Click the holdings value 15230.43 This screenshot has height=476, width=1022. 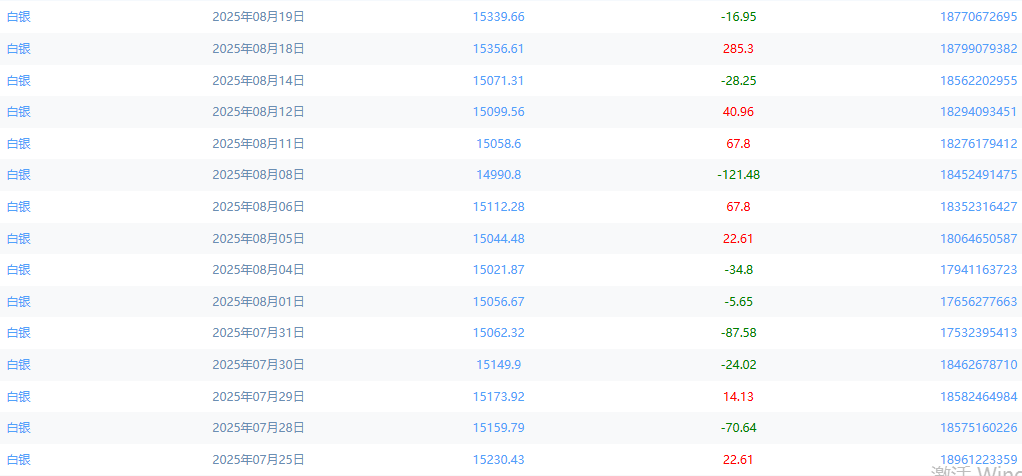[x=499, y=460]
